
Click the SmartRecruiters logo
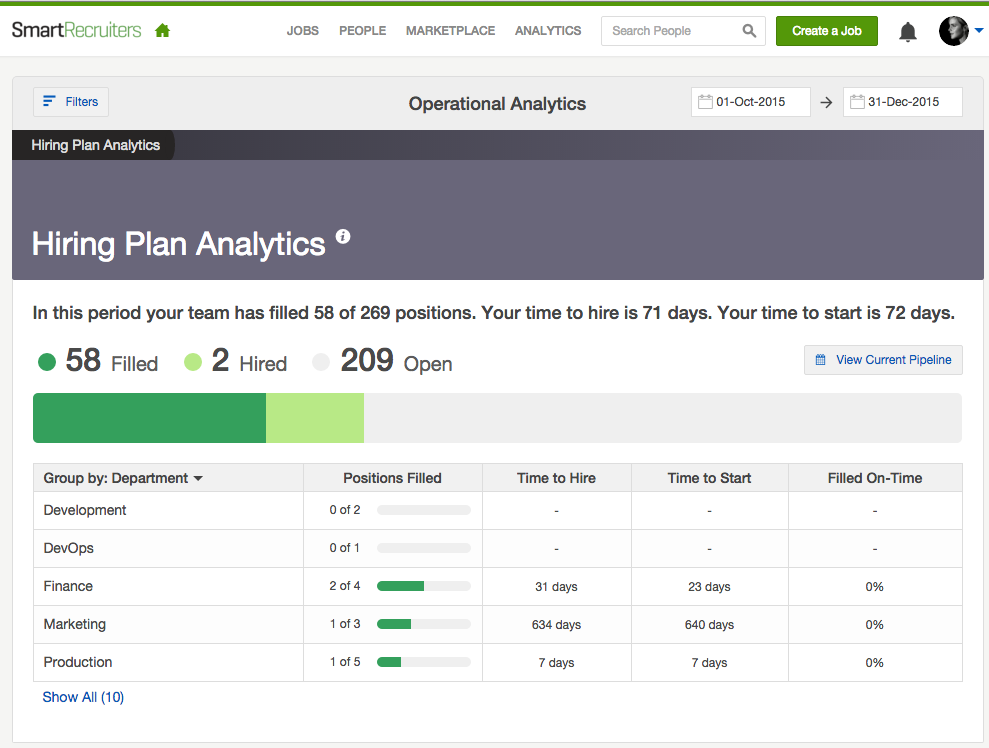coord(77,31)
